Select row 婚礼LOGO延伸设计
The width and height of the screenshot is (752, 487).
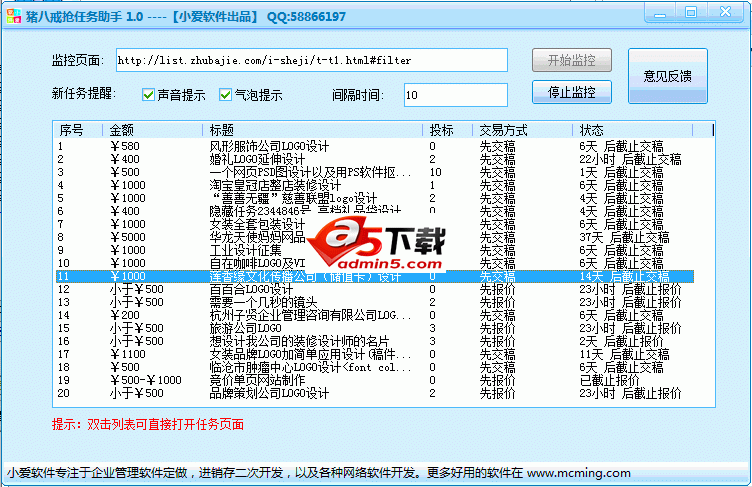tap(374, 159)
